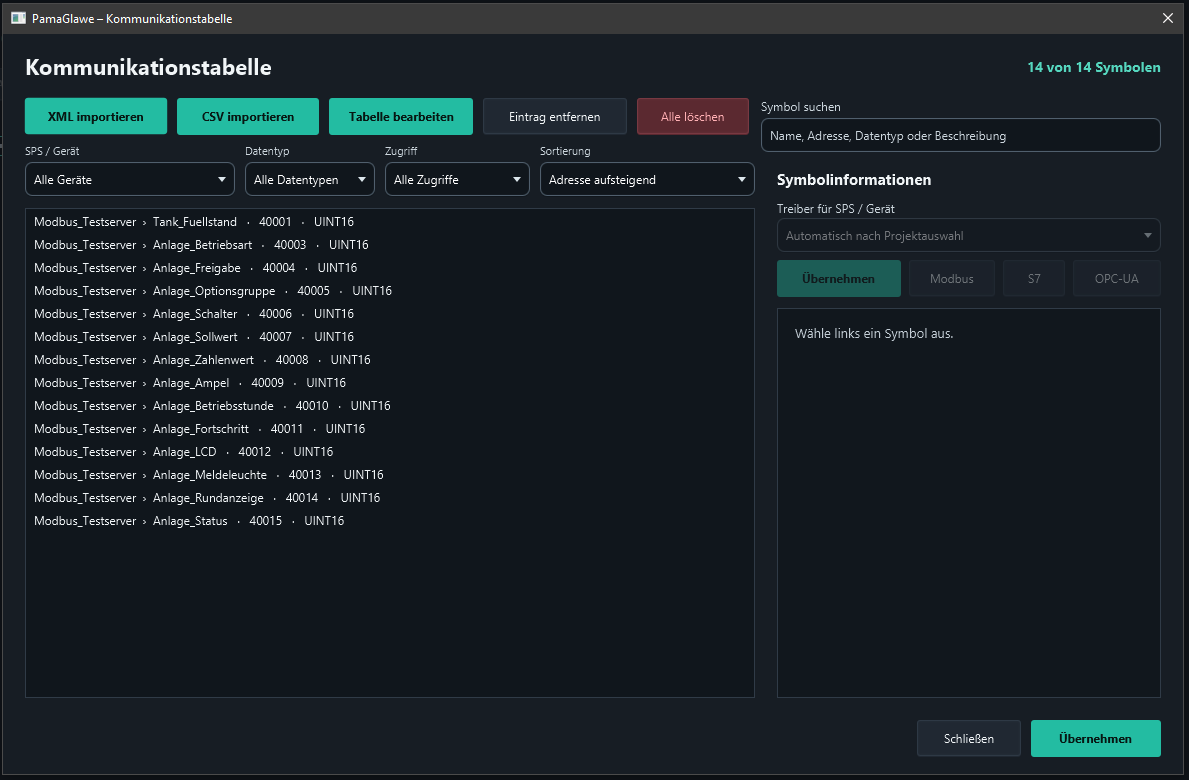Select the Anlage_Schalter symbol row
The image size is (1189, 780).
(390, 314)
